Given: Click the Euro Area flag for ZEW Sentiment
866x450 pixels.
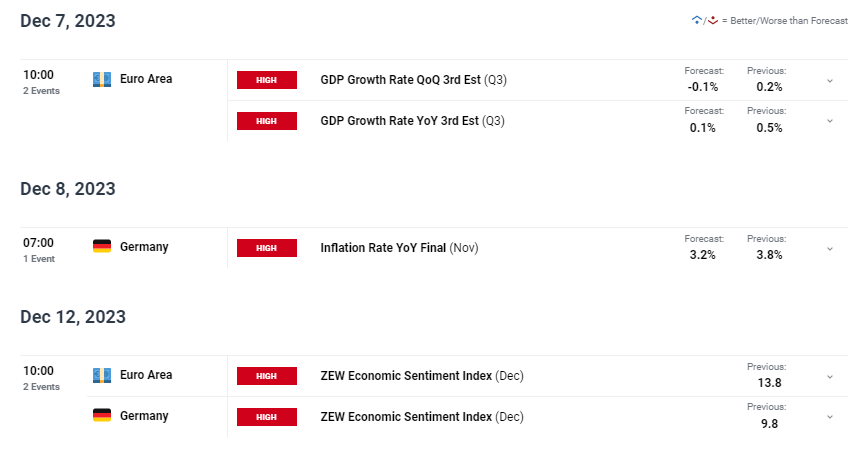Looking at the screenshot, I should point(102,375).
